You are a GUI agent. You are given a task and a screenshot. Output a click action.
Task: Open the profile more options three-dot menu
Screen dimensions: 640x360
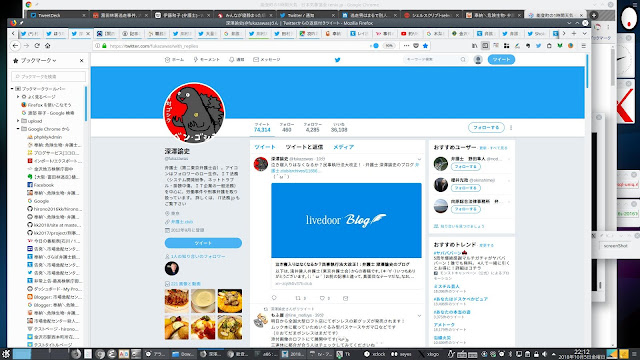coord(511,127)
